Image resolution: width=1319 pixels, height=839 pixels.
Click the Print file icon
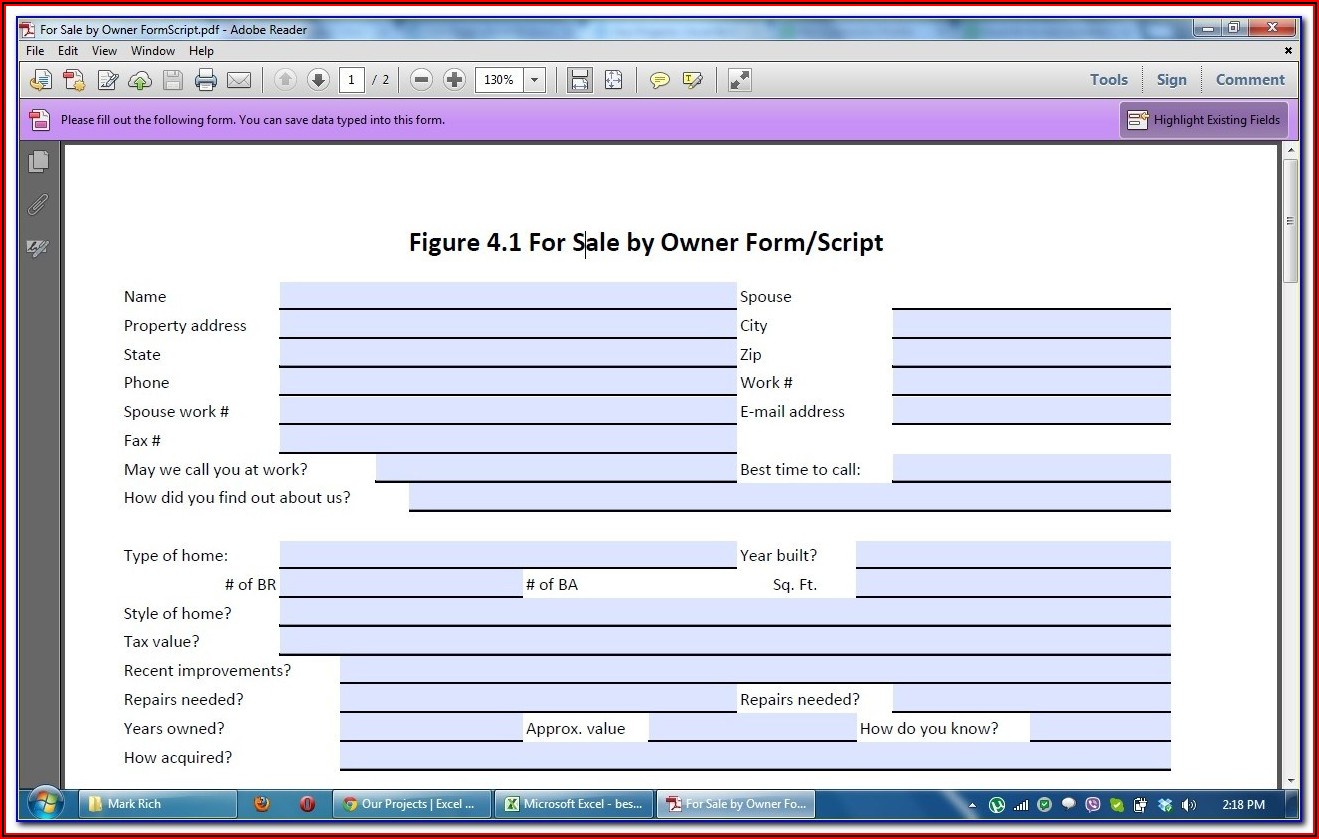(x=206, y=80)
